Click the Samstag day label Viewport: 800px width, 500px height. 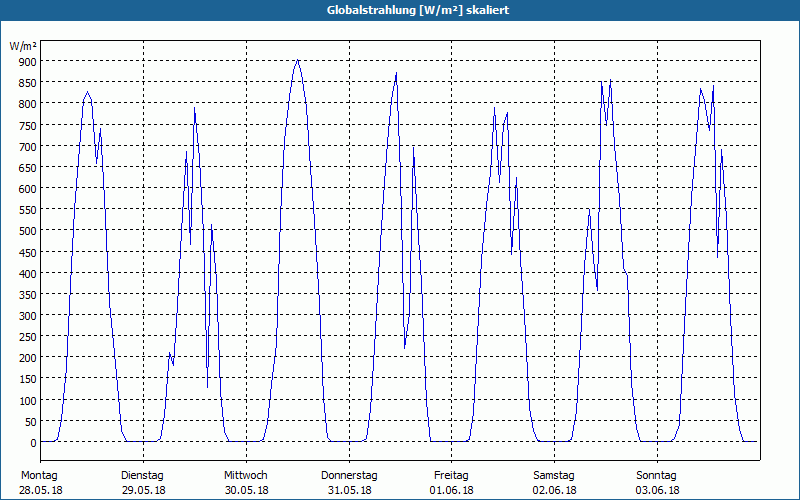pyautogui.click(x=554, y=476)
